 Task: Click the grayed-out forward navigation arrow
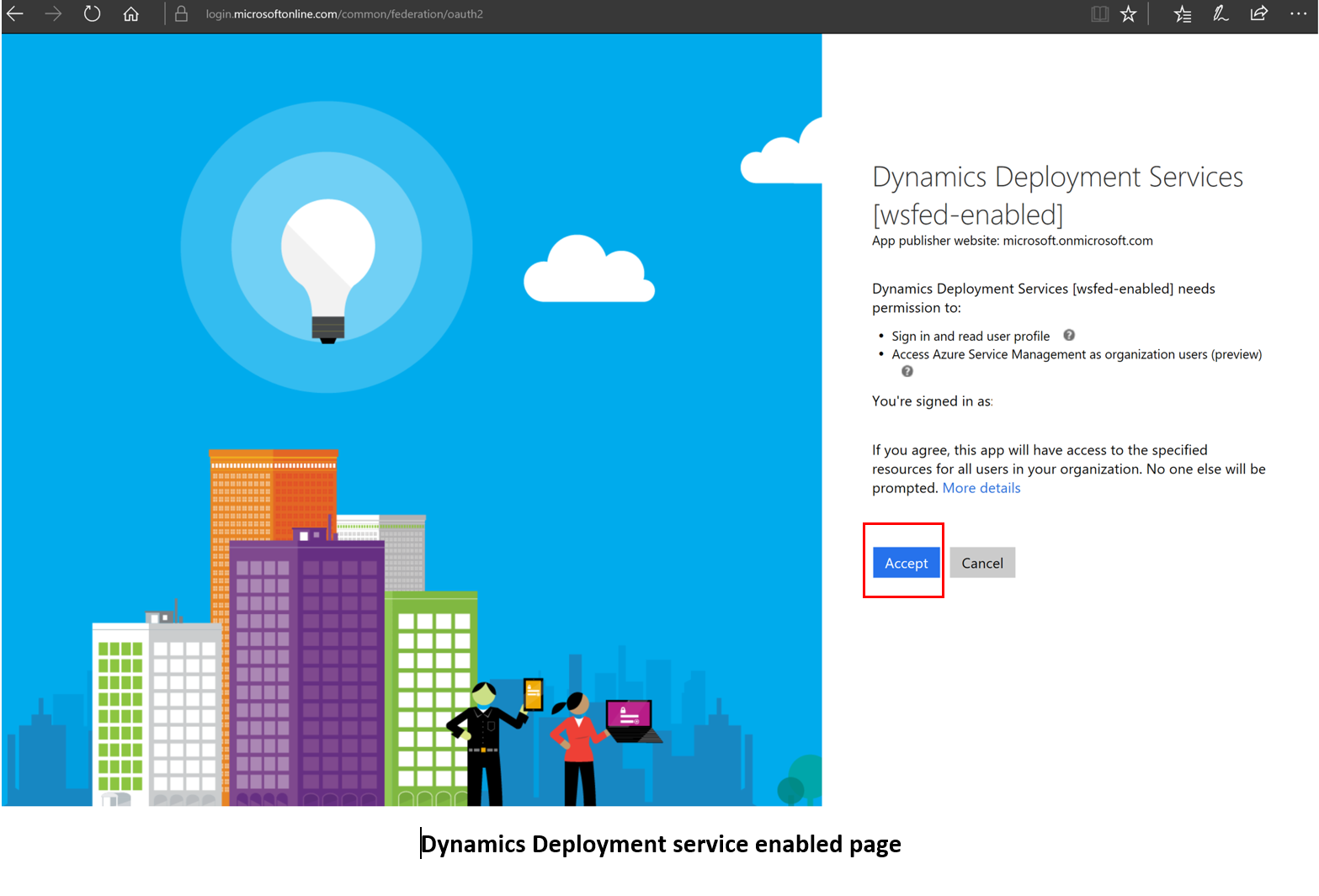click(53, 13)
